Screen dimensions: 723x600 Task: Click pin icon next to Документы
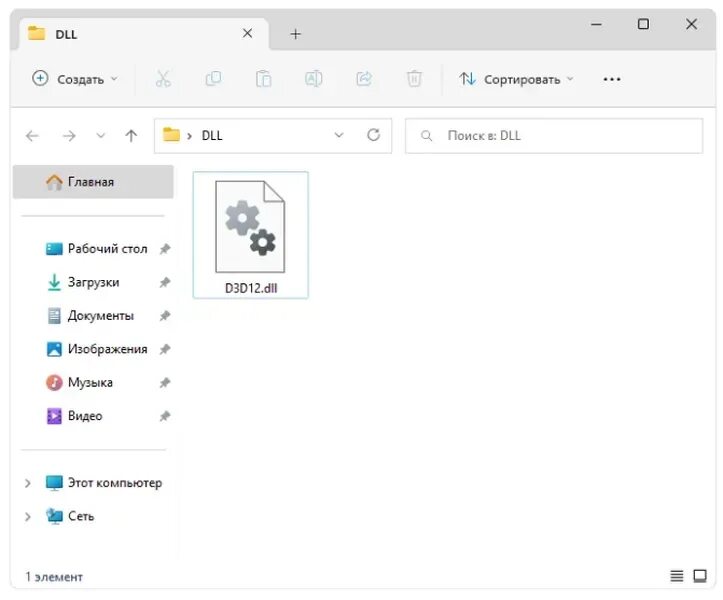(165, 316)
